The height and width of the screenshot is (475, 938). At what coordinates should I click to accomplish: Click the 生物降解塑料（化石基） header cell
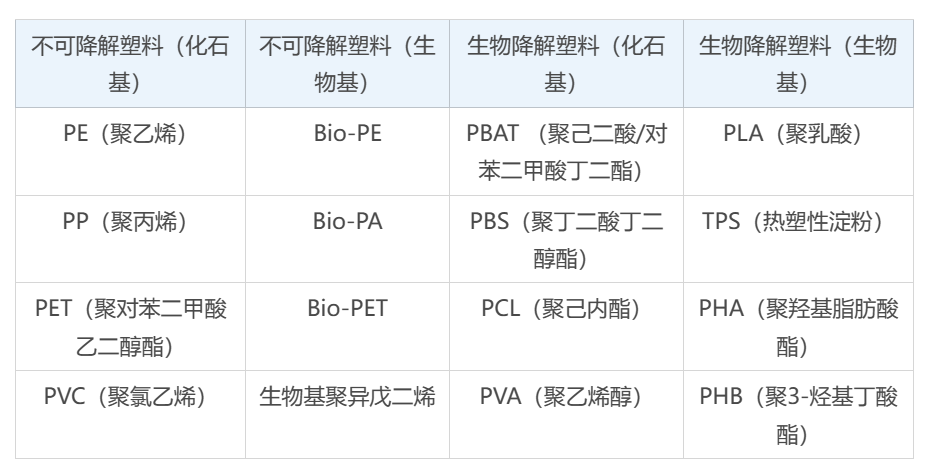point(565,63)
